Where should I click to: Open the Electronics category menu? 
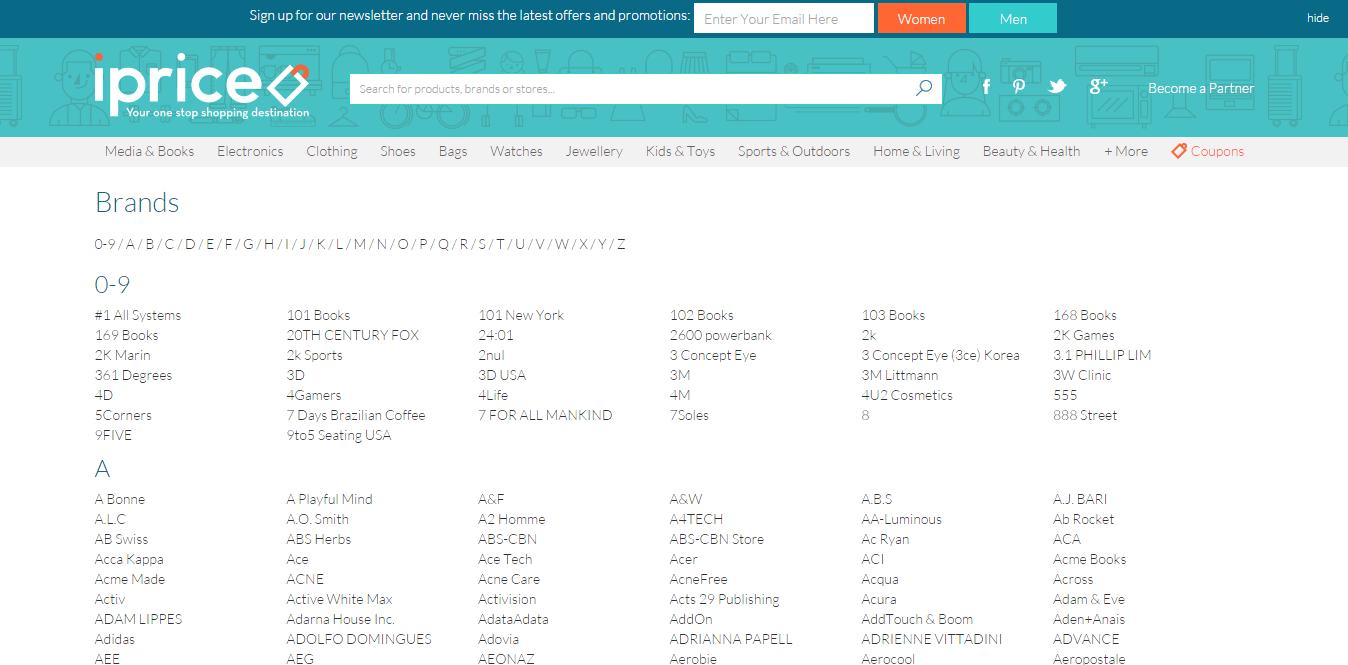(x=250, y=151)
